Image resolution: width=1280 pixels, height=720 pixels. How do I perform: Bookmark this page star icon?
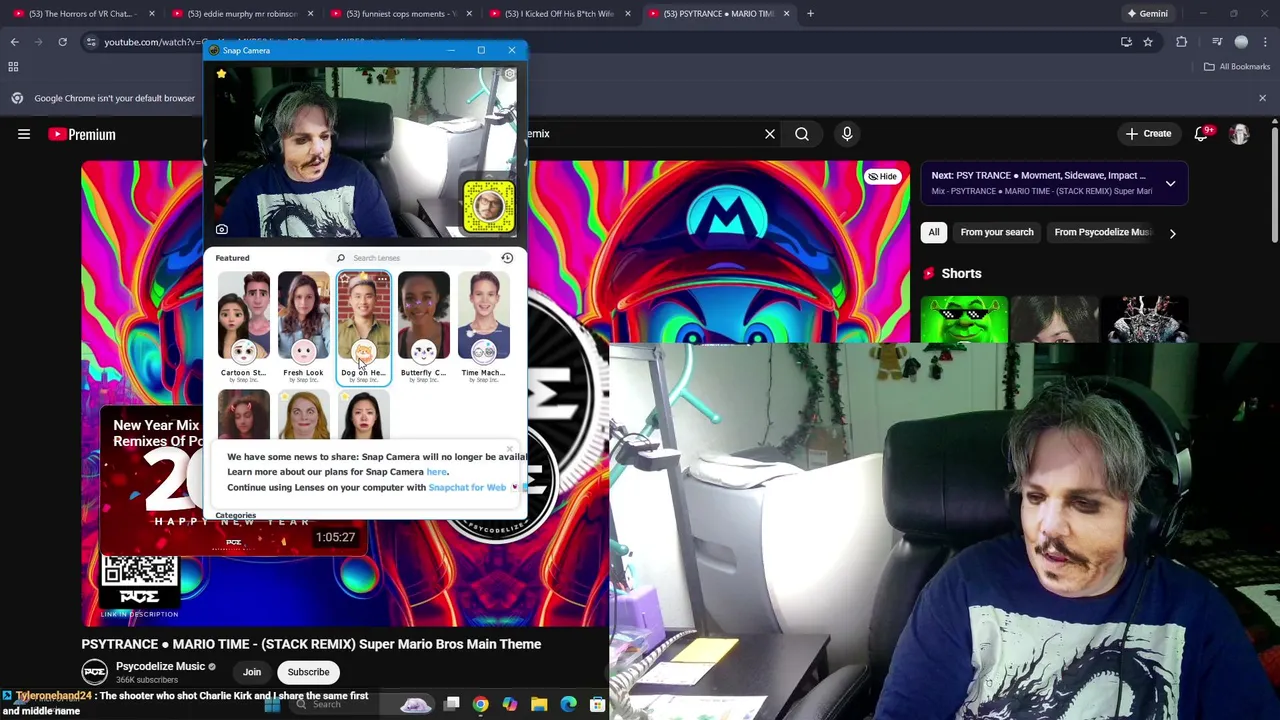(1148, 42)
